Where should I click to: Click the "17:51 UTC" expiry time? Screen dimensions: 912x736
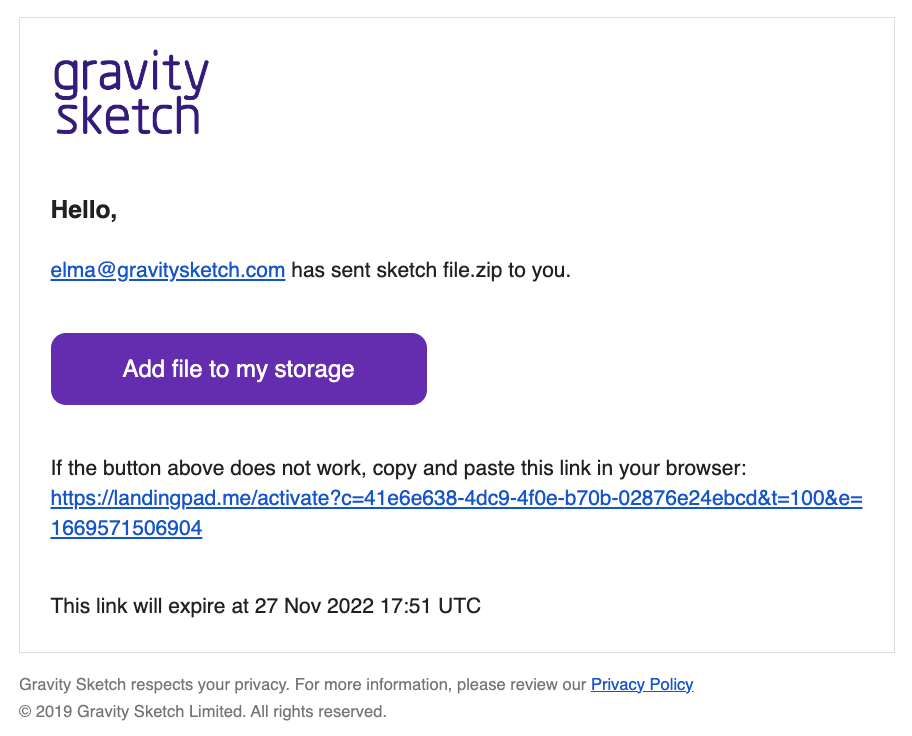click(x=430, y=606)
